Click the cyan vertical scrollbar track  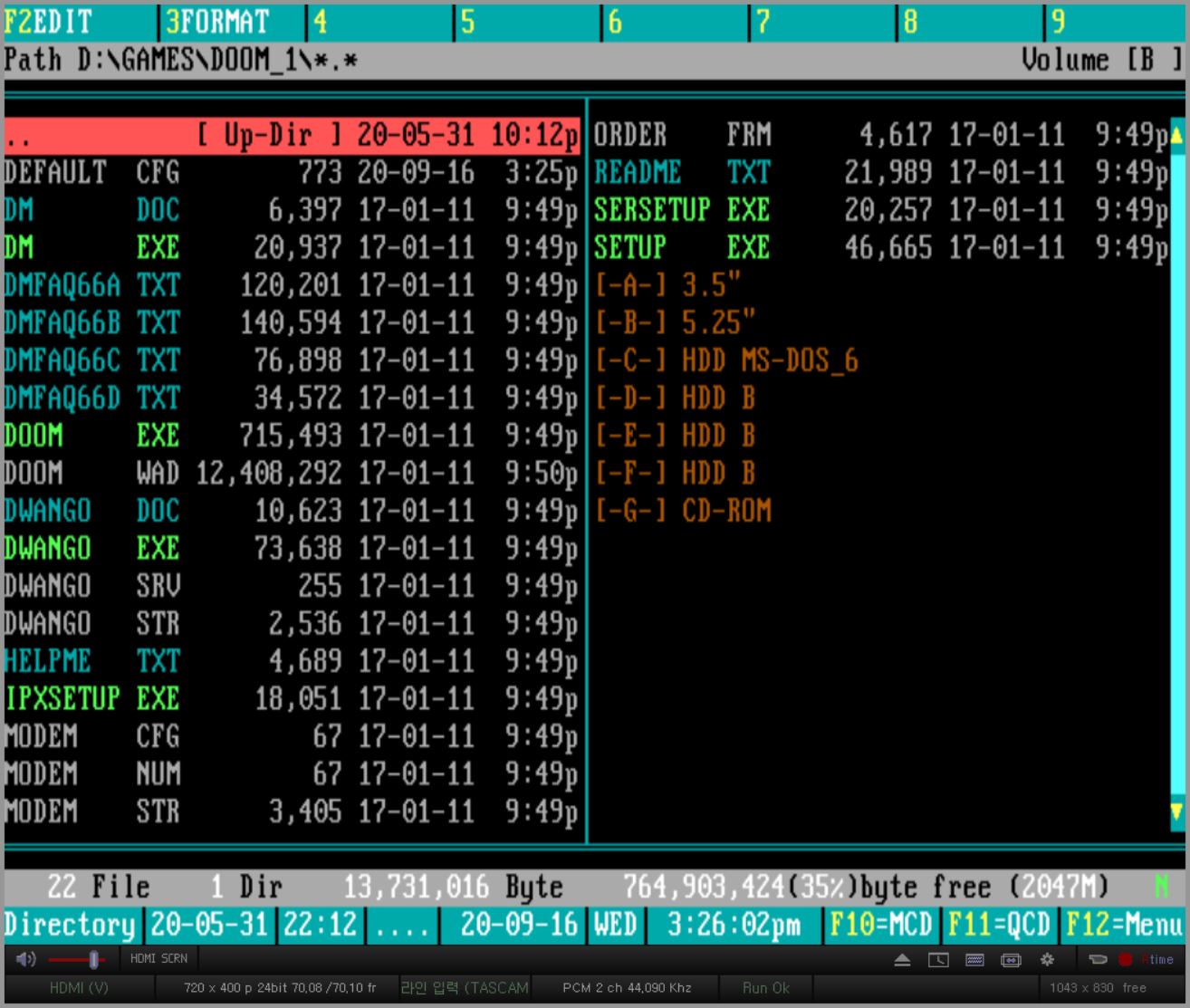[1177, 474]
